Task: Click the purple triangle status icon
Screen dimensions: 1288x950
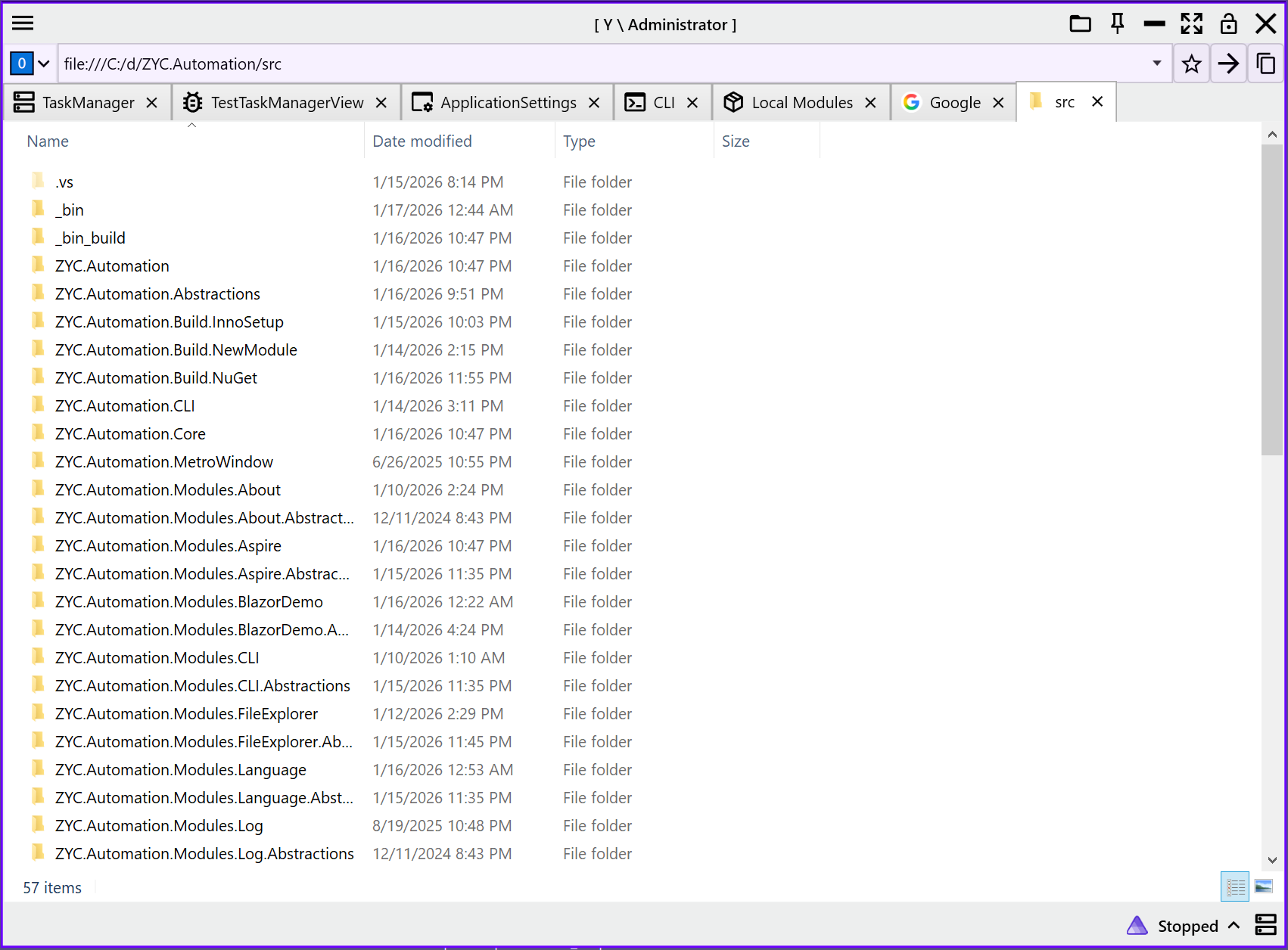Action: 1137,925
